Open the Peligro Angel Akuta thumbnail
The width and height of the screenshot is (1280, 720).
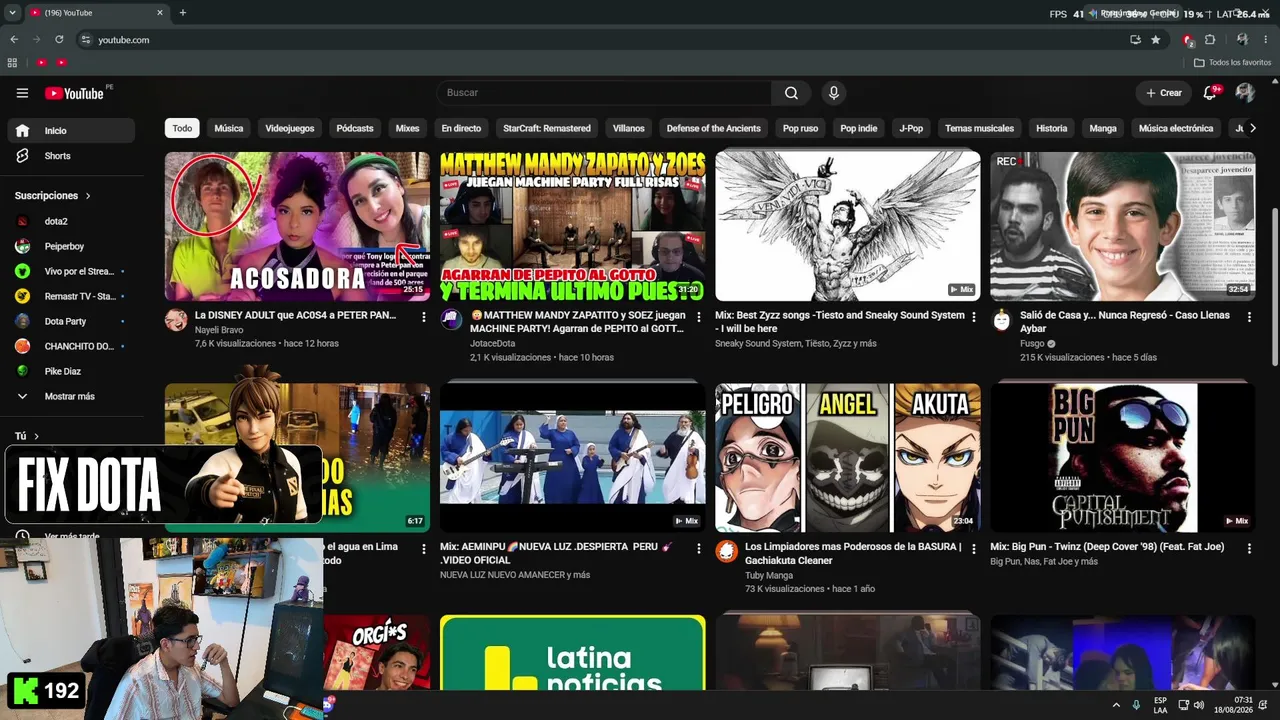848,458
